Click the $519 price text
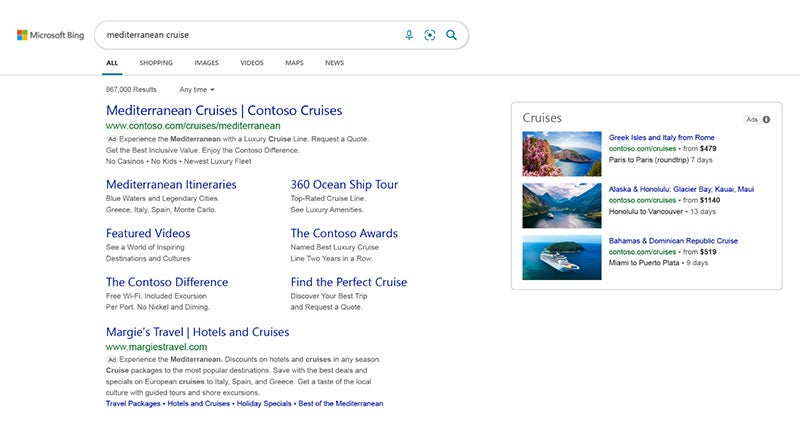The image size is (800, 428). pos(708,251)
